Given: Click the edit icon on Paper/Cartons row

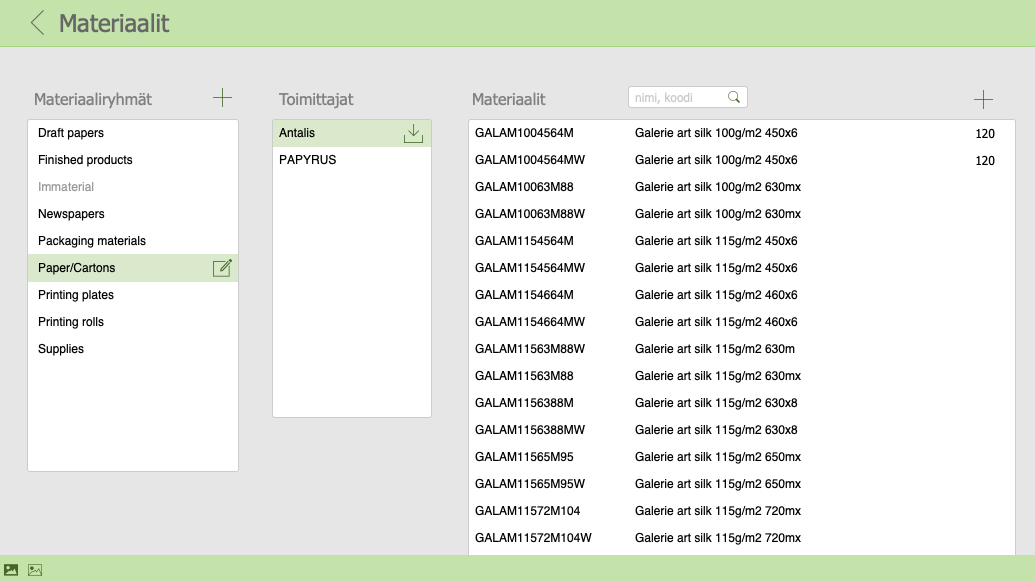Looking at the screenshot, I should (222, 268).
